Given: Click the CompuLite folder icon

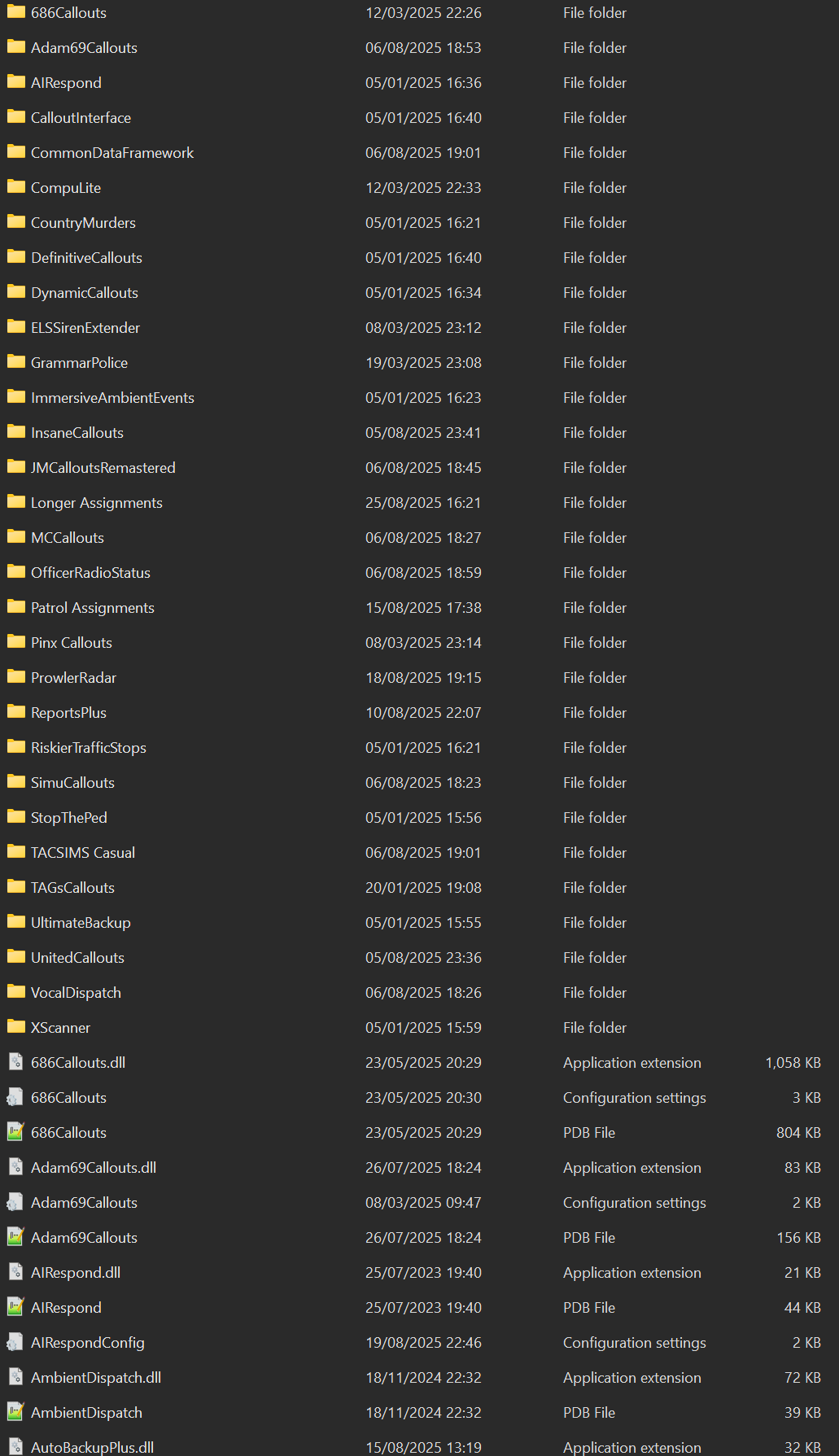Looking at the screenshot, I should click(x=15, y=187).
